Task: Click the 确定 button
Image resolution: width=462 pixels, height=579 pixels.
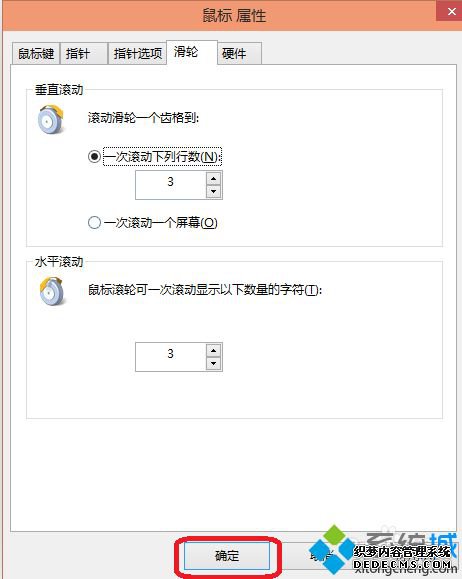Action: click(x=227, y=555)
